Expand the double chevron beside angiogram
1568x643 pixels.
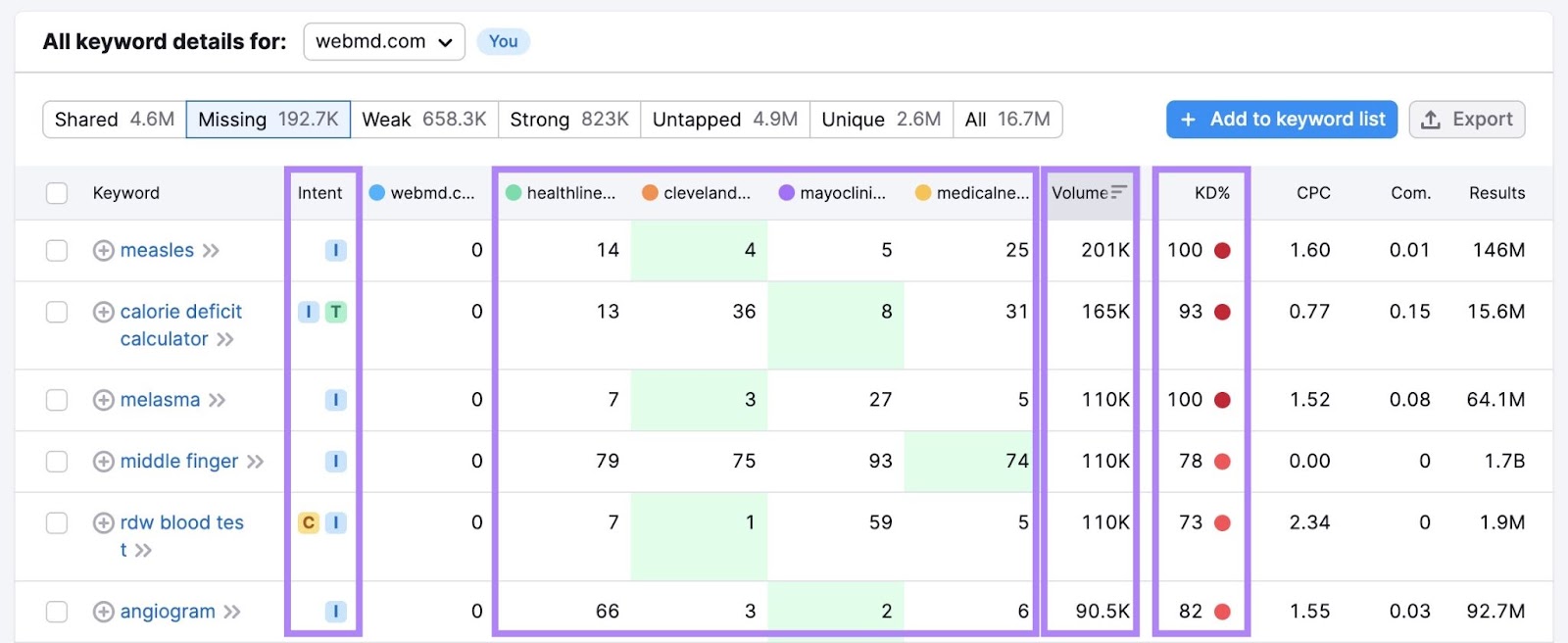[232, 613]
